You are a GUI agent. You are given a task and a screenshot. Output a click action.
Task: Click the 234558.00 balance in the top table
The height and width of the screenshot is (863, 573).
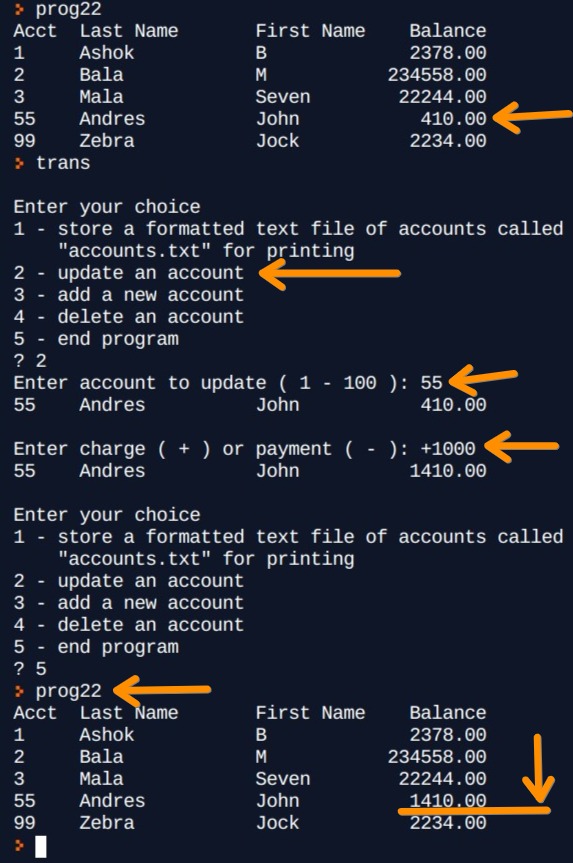point(437,75)
